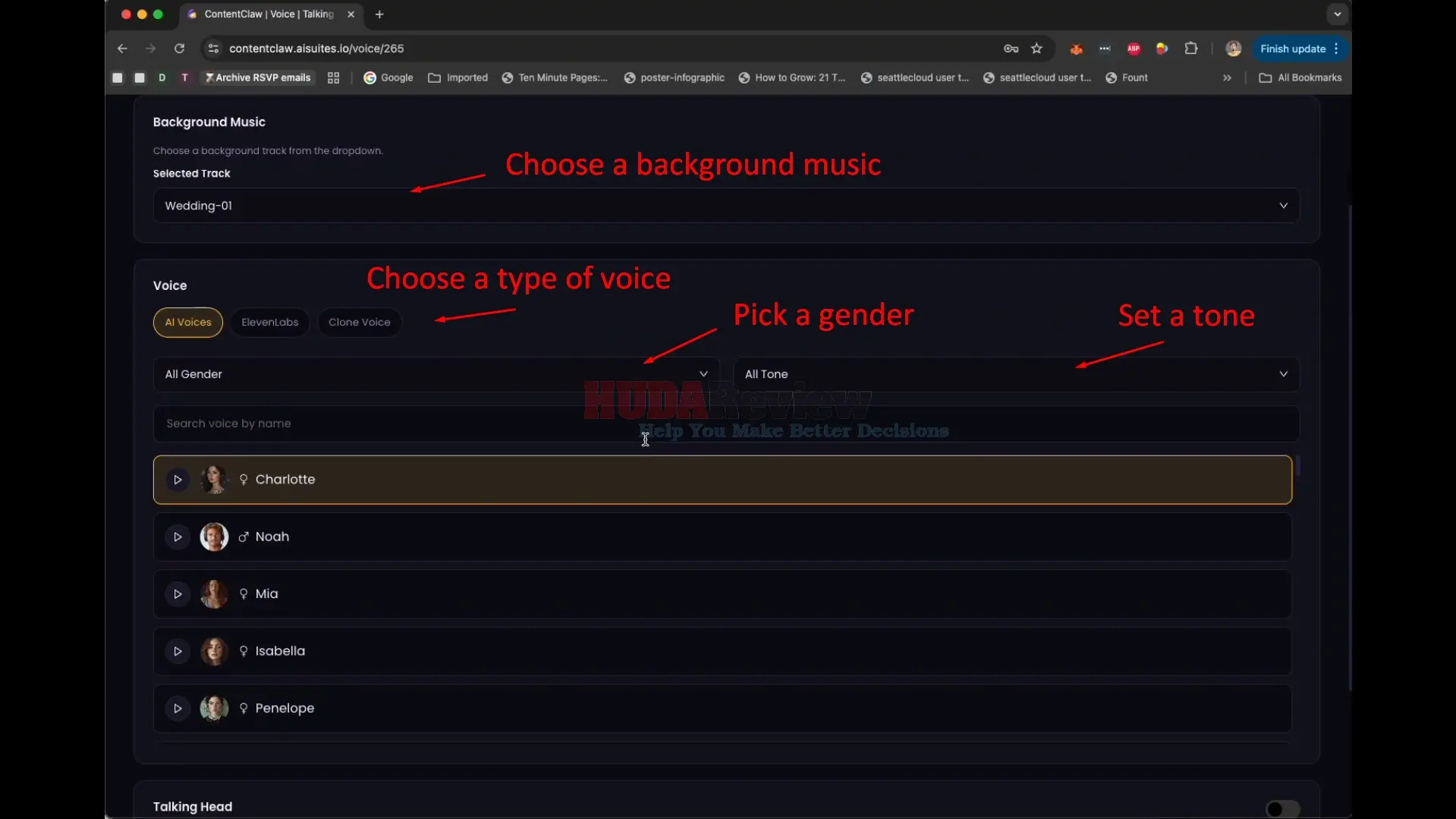Image resolution: width=1456 pixels, height=819 pixels.
Task: Bookmark this page with the star
Action: click(x=1036, y=49)
